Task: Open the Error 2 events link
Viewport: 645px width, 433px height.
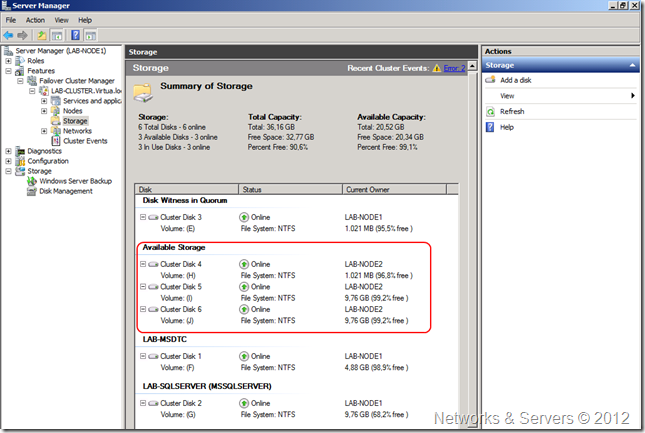Action: 454,68
